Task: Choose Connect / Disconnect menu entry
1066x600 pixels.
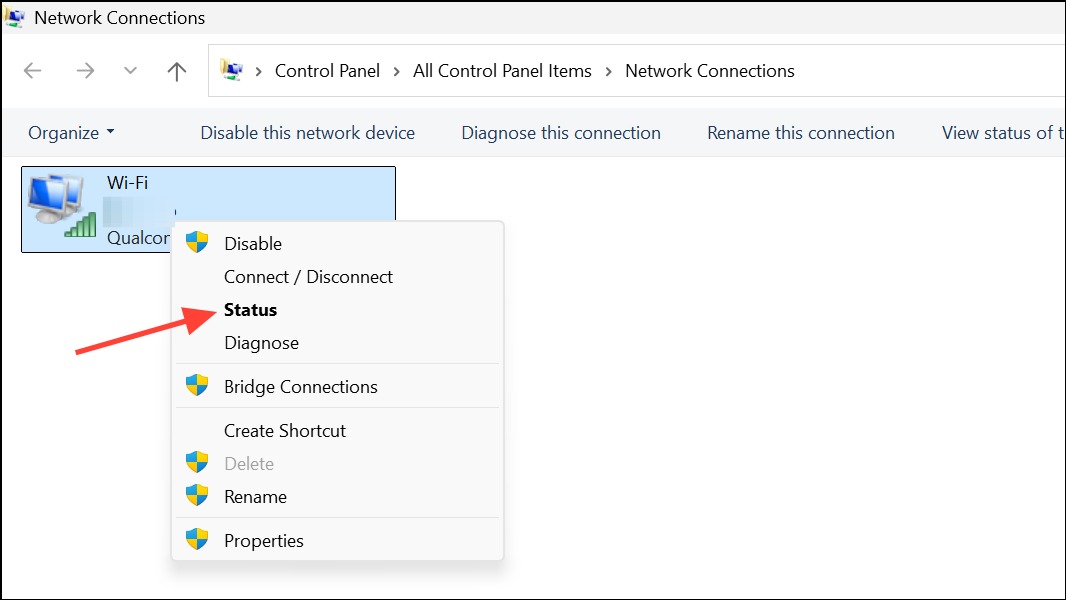Action: 308,277
